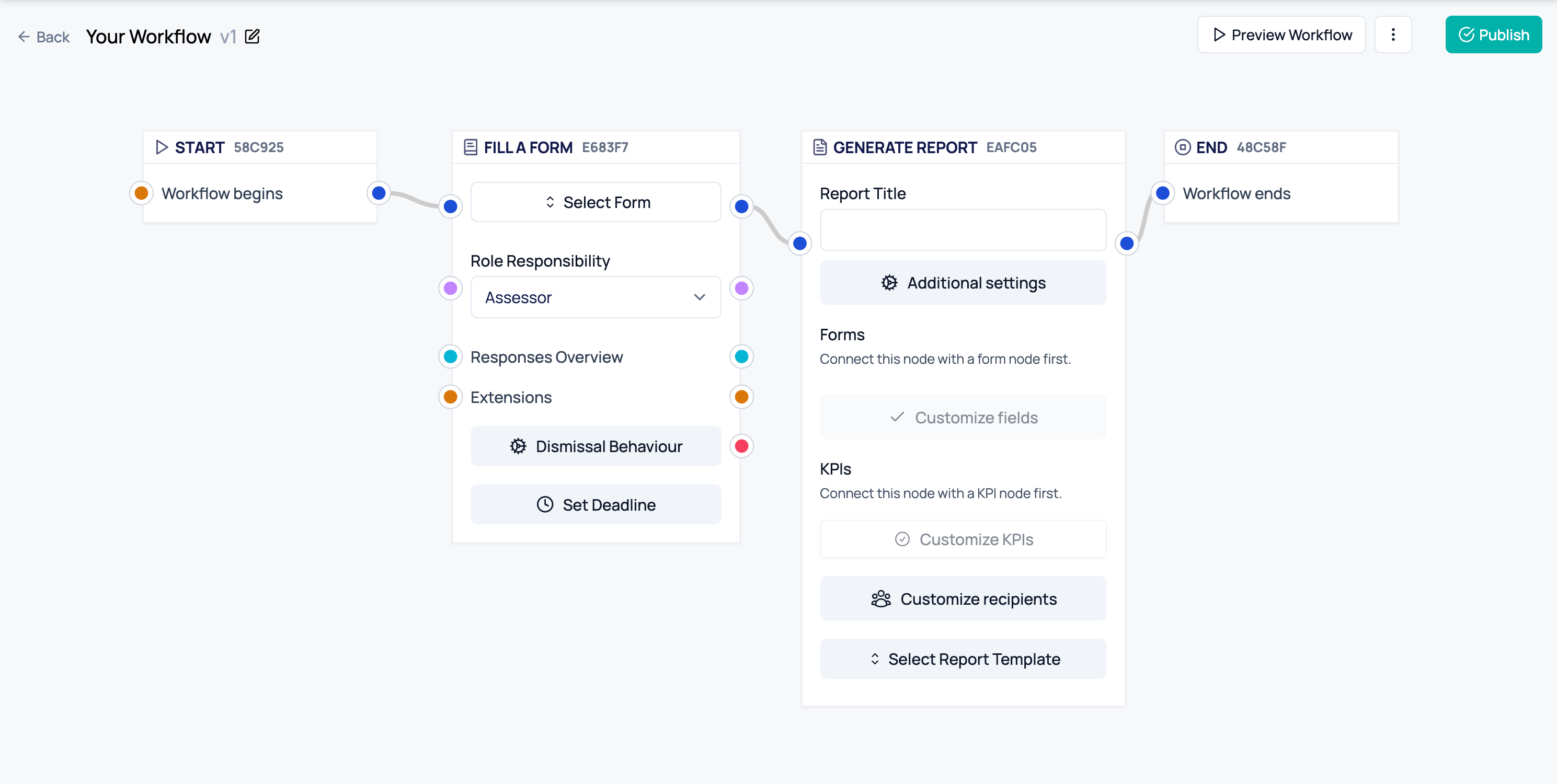Viewport: 1557px width, 784px height.
Task: Click the Publish button
Action: [1493, 35]
